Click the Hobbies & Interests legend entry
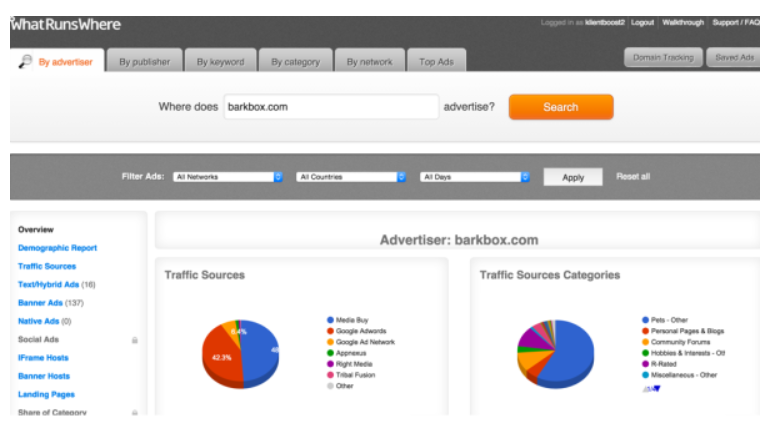 coord(683,353)
